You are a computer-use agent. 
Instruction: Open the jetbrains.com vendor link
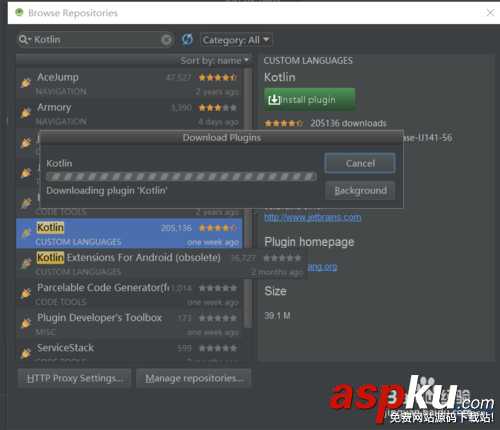point(313,217)
